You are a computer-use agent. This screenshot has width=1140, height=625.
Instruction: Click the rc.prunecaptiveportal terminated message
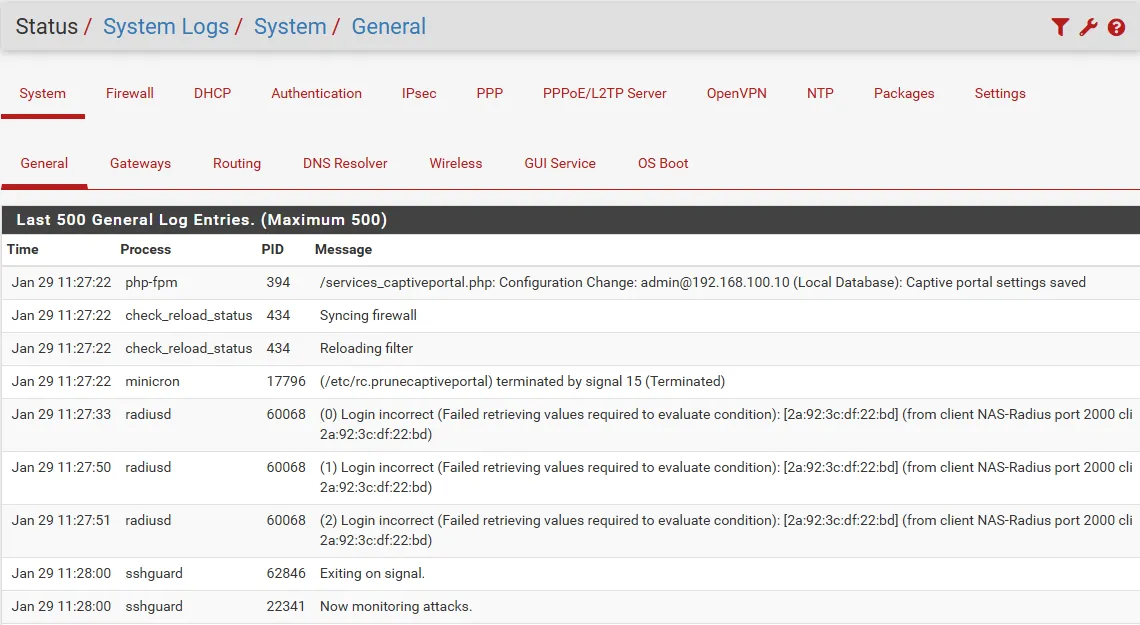[522, 382]
